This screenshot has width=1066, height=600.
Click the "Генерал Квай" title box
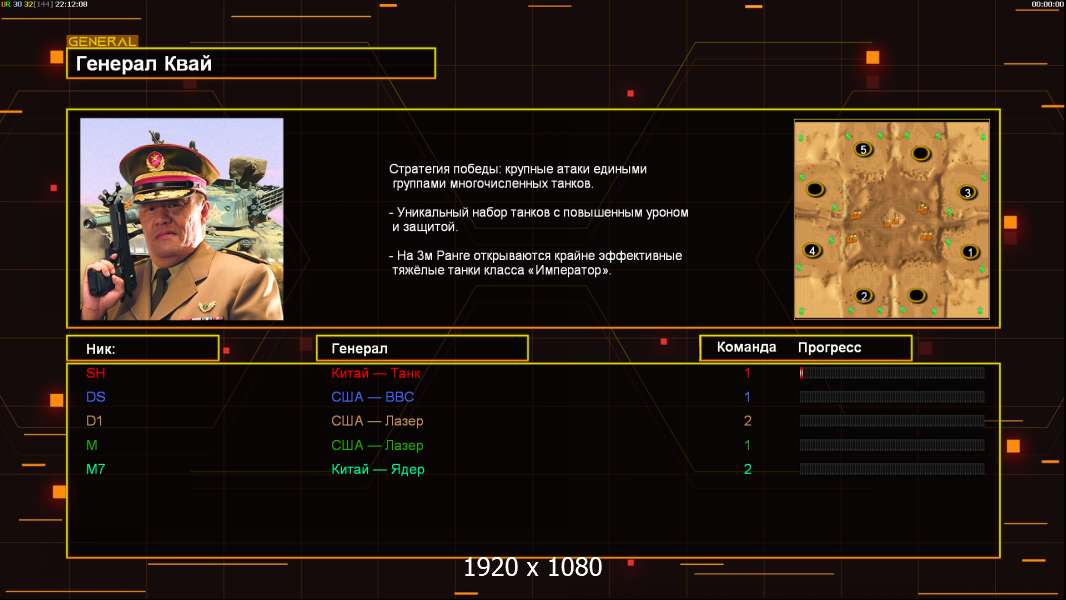[x=251, y=63]
